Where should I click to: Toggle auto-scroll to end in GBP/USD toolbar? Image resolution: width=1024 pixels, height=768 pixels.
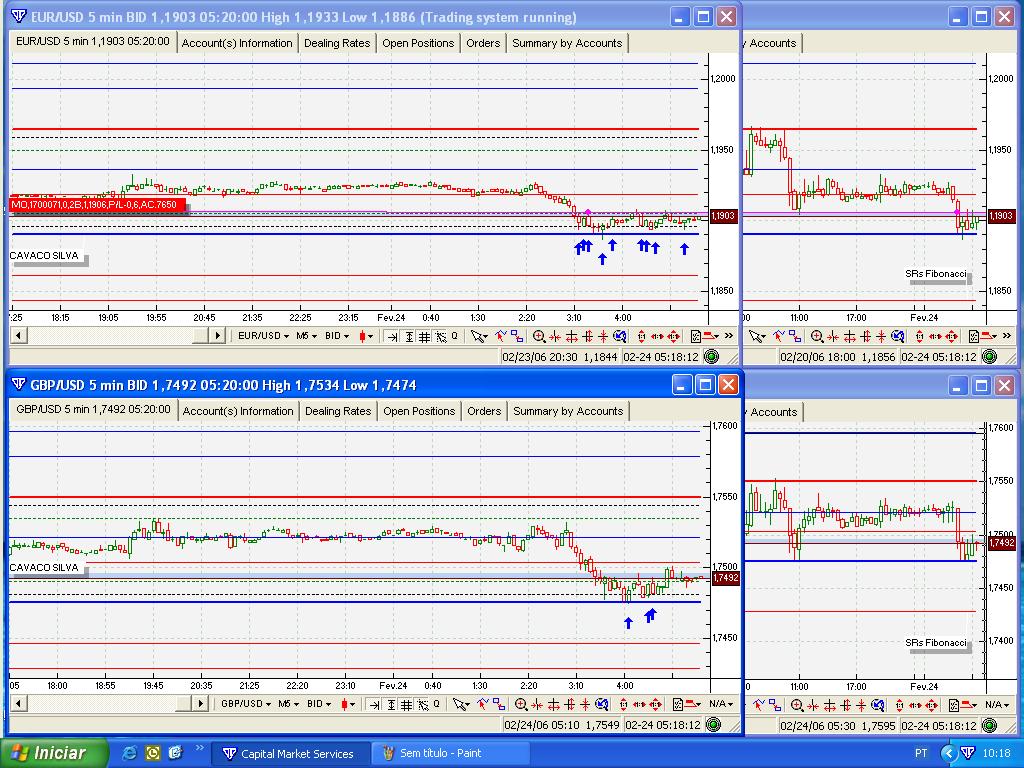click(375, 704)
